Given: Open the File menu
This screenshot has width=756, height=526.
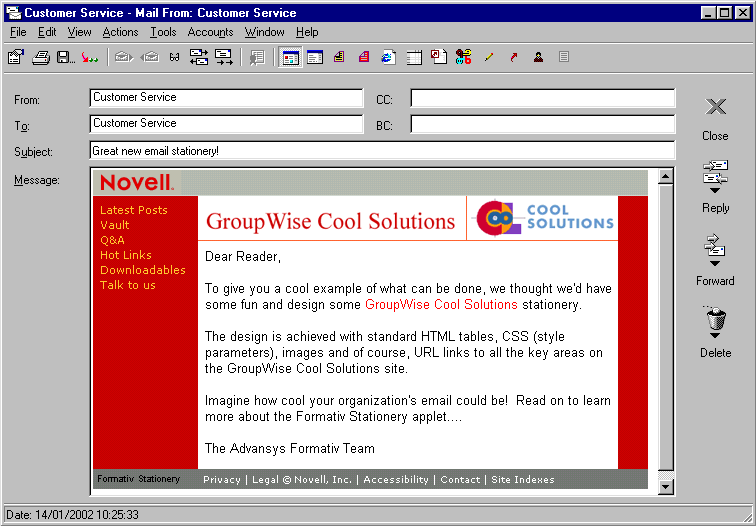Looking at the screenshot, I should pos(18,32).
